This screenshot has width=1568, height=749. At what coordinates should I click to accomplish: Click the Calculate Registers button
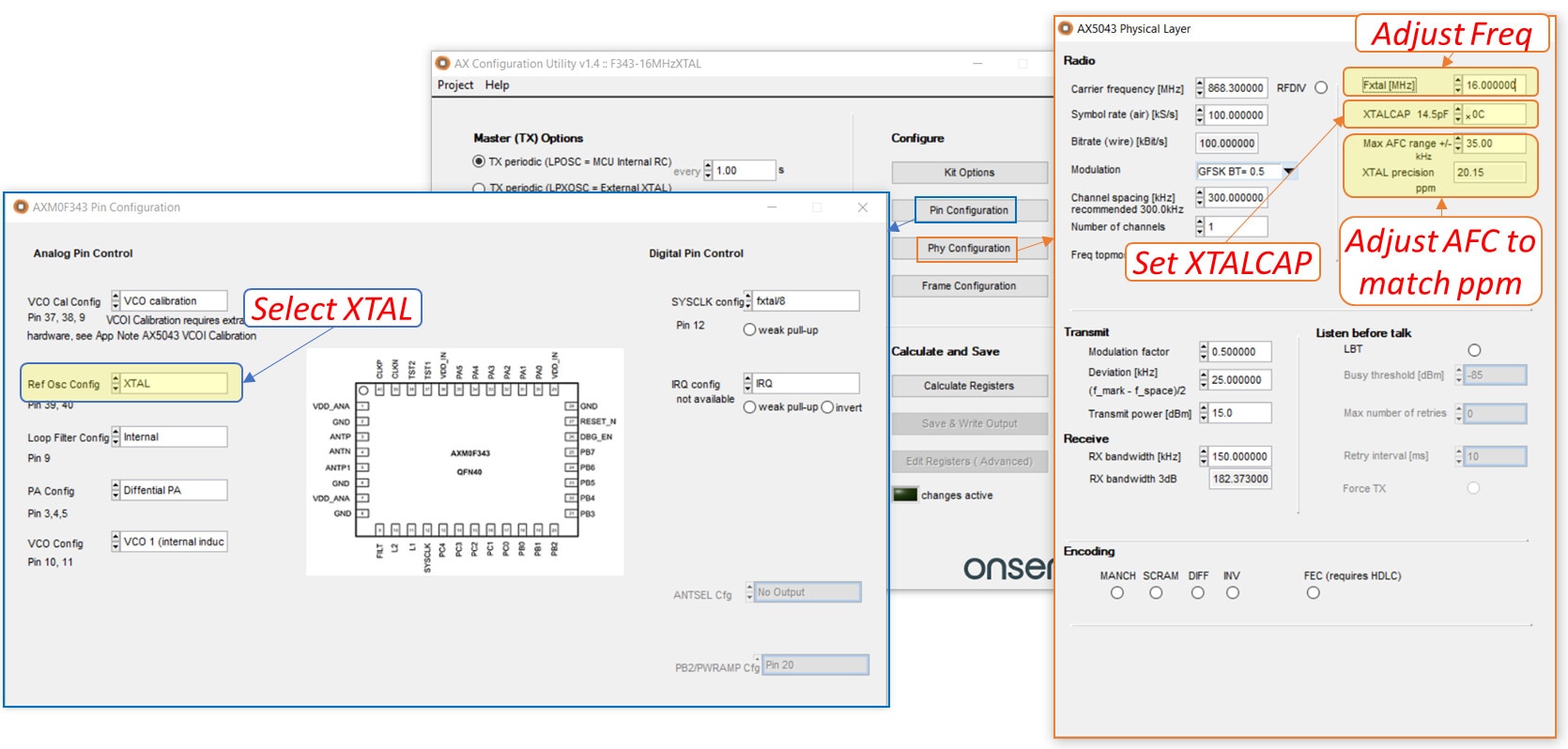pyautogui.click(x=968, y=386)
